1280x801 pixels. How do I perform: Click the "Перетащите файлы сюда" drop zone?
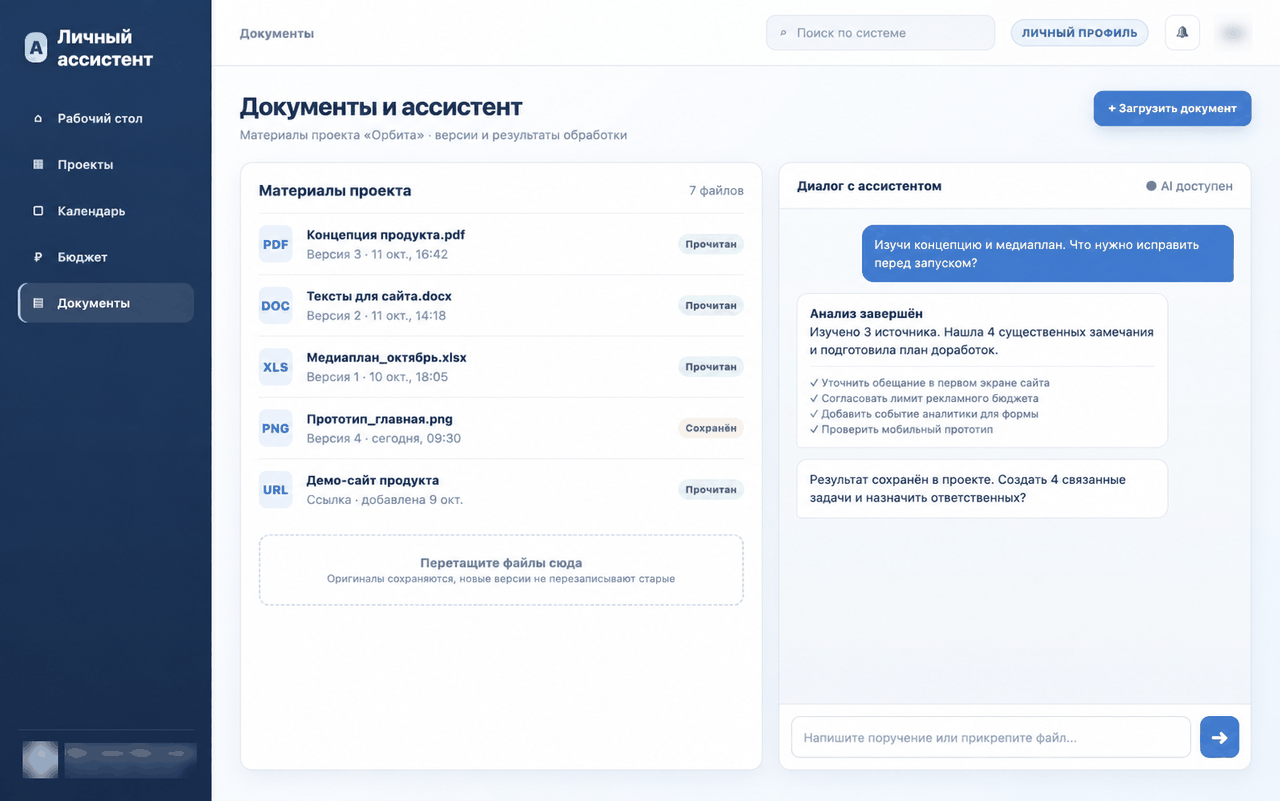tap(501, 570)
